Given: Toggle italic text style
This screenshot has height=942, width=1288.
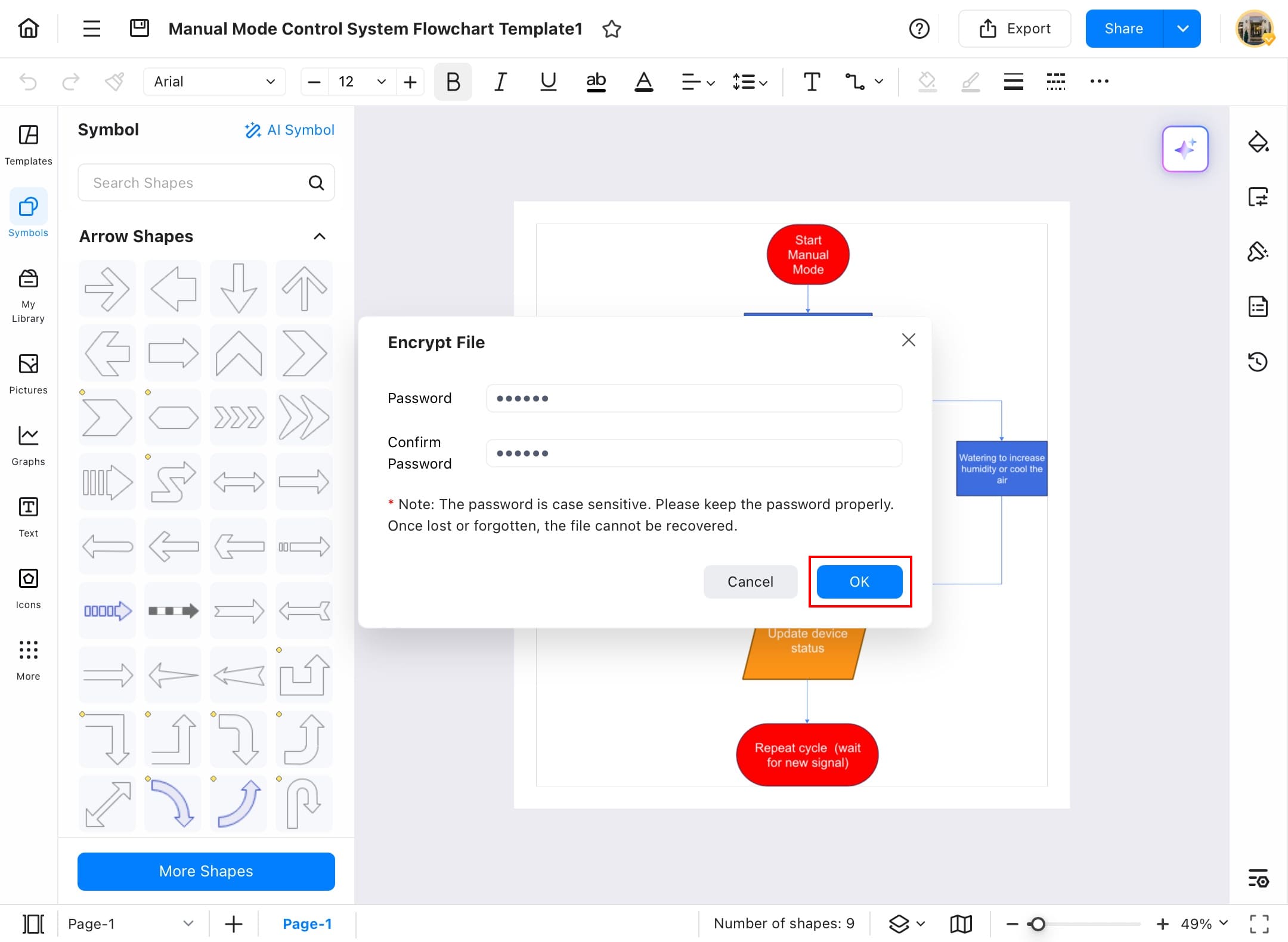Looking at the screenshot, I should coord(500,82).
